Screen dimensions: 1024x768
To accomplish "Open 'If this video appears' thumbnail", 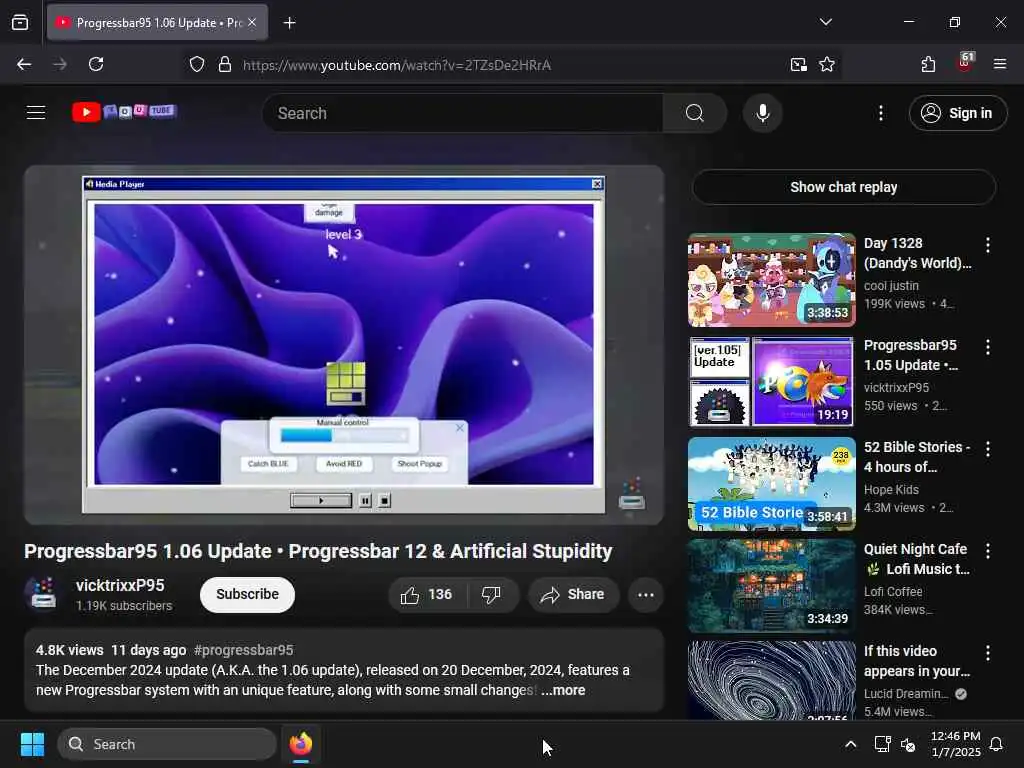I will [771, 680].
